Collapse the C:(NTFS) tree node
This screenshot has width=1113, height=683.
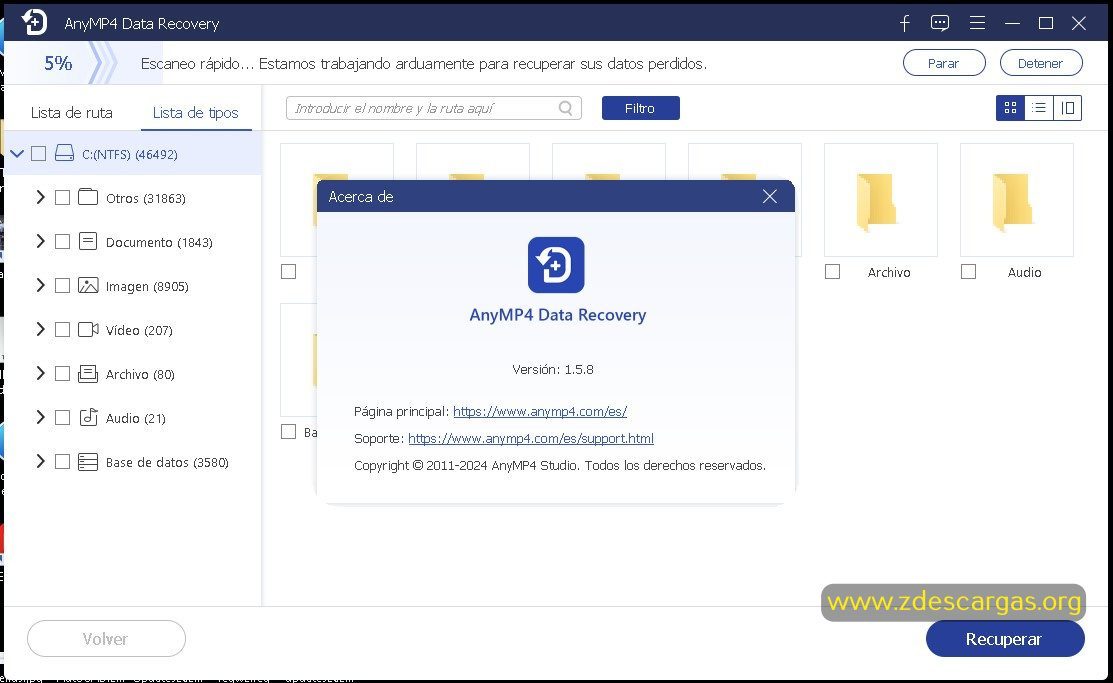(x=17, y=153)
